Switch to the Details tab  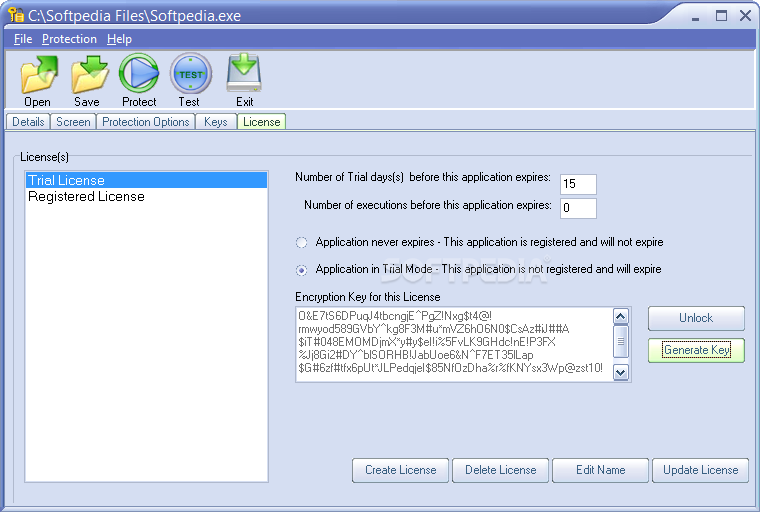[x=28, y=122]
